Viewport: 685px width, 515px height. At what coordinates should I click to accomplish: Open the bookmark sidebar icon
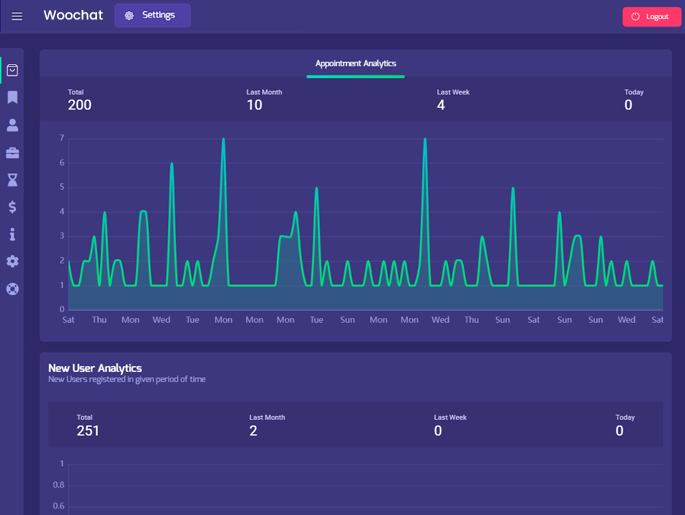point(12,98)
